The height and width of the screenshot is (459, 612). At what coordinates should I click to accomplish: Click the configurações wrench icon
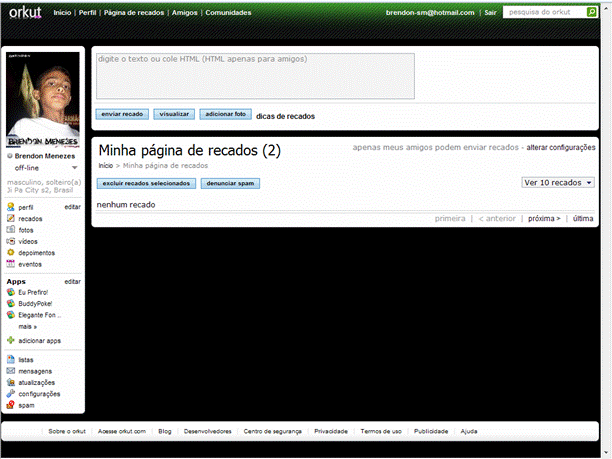[x=11, y=393]
